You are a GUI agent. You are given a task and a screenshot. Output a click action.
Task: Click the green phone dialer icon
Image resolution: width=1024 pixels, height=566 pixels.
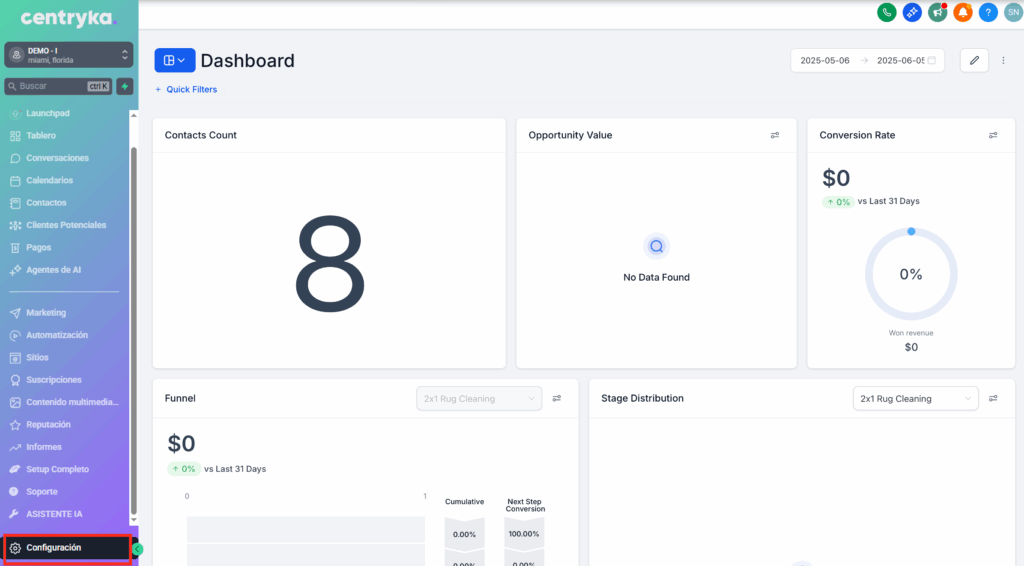click(886, 13)
